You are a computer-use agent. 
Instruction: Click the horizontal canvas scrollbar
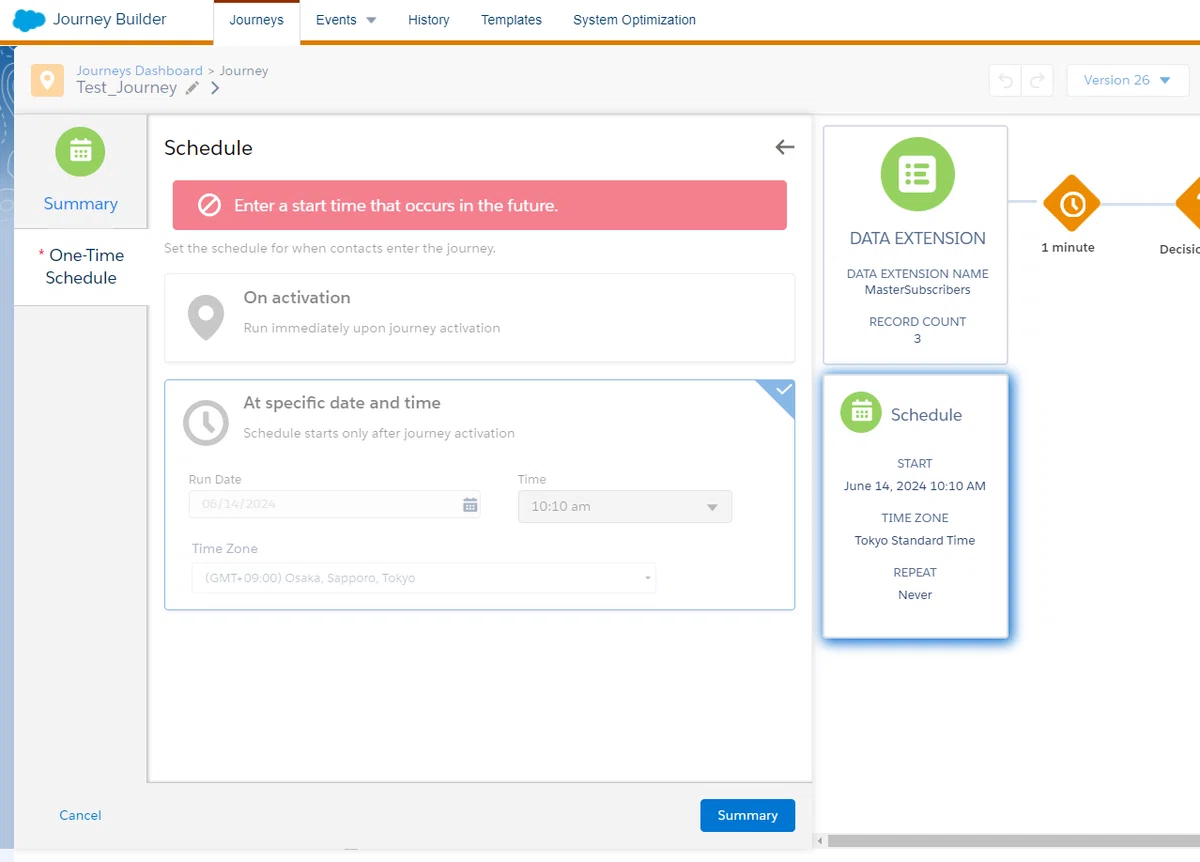pos(1014,841)
